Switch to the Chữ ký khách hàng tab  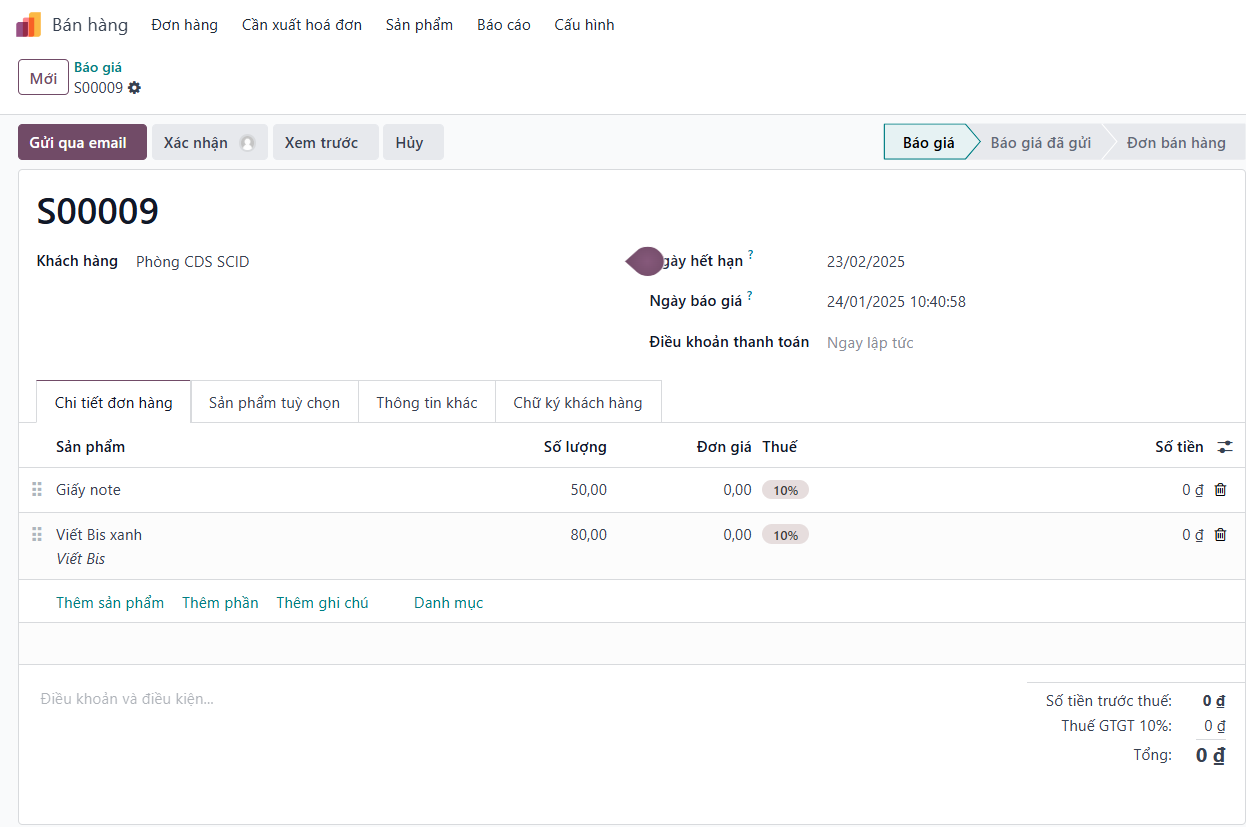click(x=578, y=403)
